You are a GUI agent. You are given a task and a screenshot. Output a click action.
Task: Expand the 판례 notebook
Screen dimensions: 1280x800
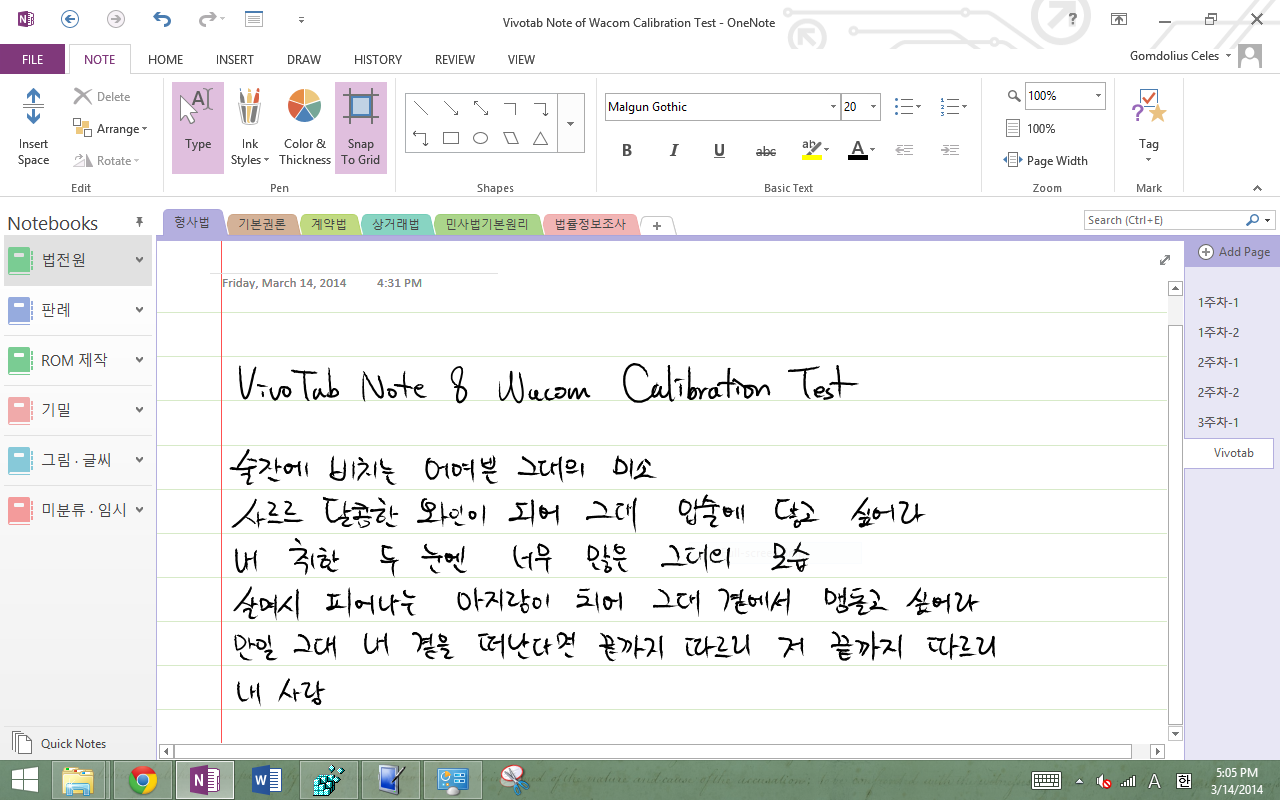[139, 310]
